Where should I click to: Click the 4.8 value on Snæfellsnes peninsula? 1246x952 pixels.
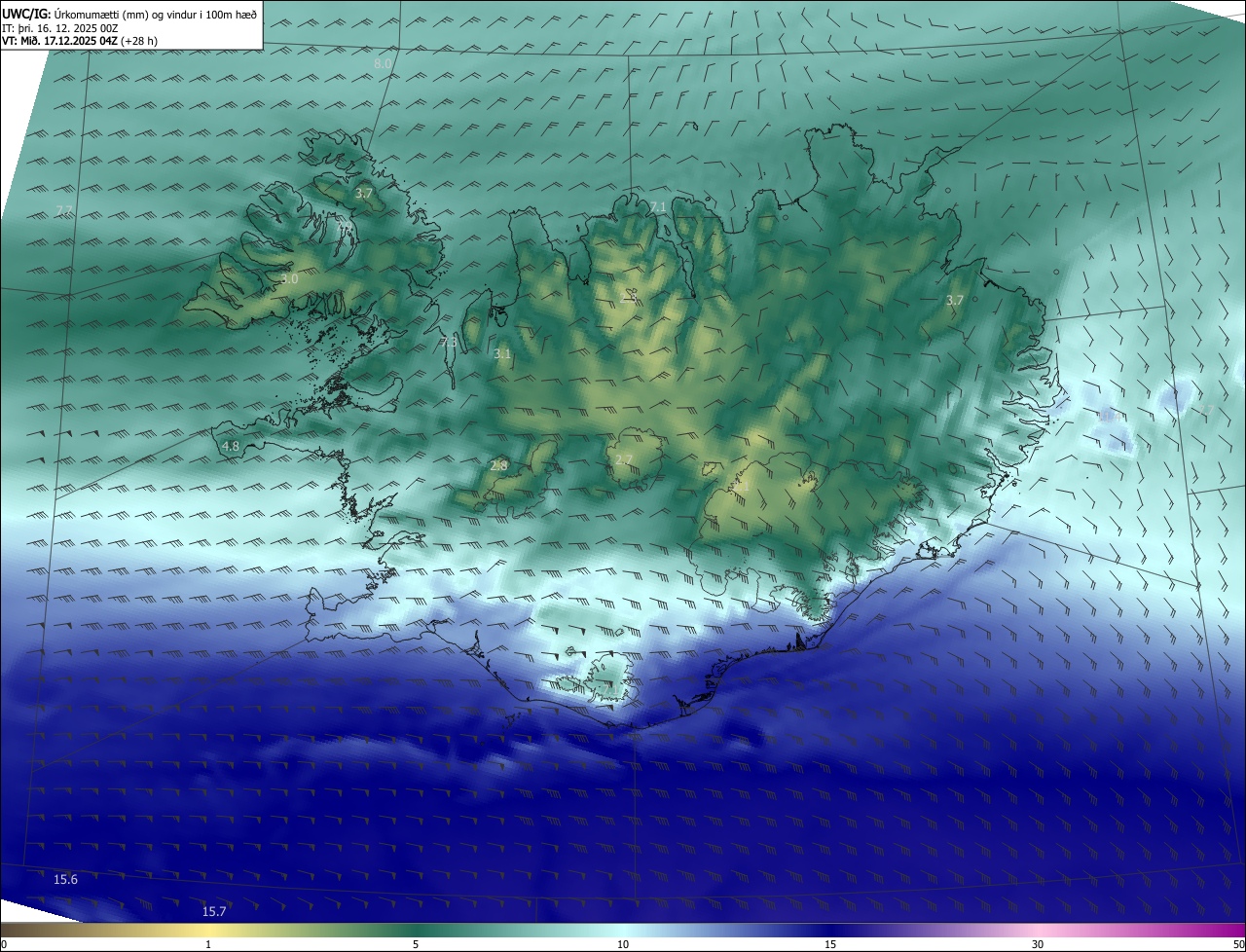click(231, 446)
